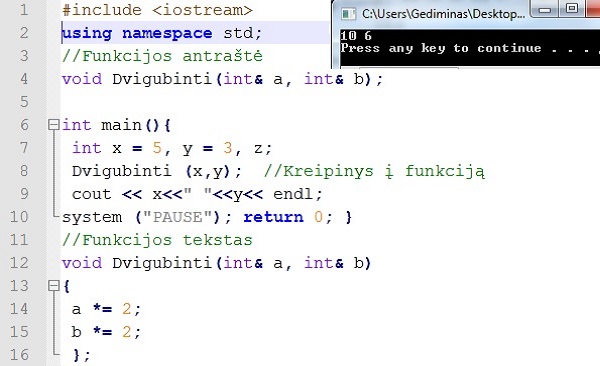Place cursor in '#include <iostream>' line
Image resolution: width=600 pixels, height=366 pixels.
tap(157, 10)
